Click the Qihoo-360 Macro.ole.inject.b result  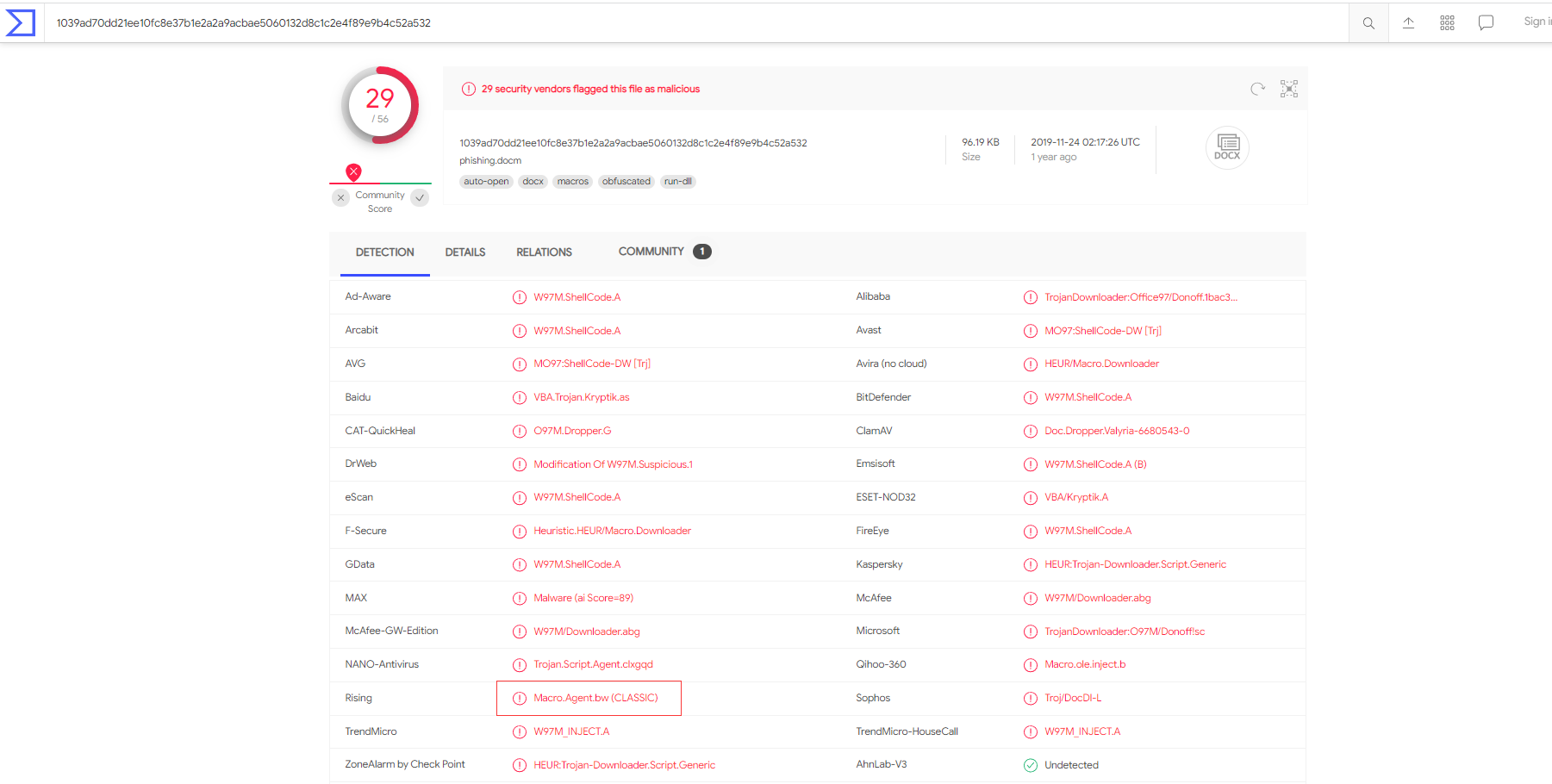click(1085, 664)
